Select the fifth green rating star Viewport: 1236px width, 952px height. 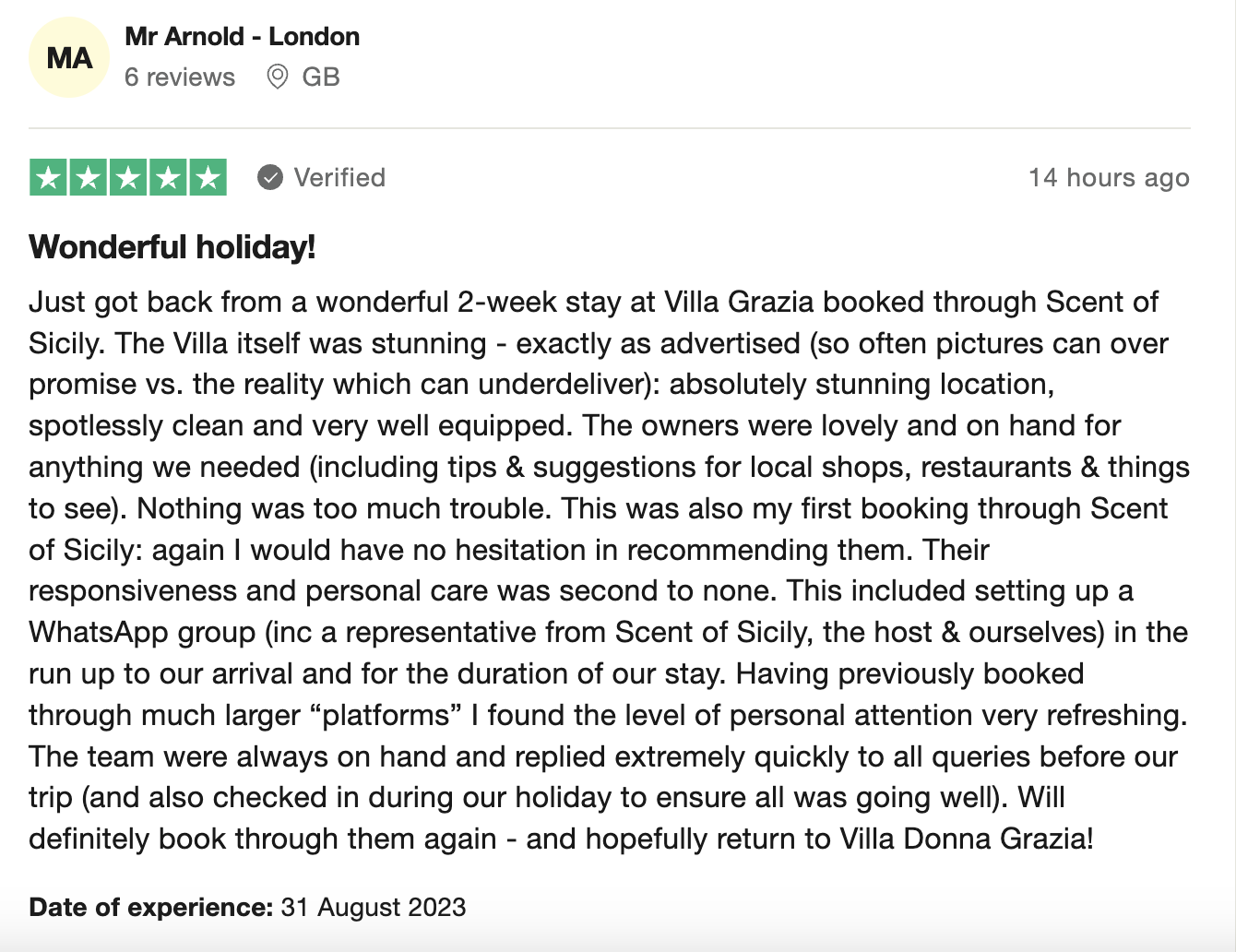(208, 177)
